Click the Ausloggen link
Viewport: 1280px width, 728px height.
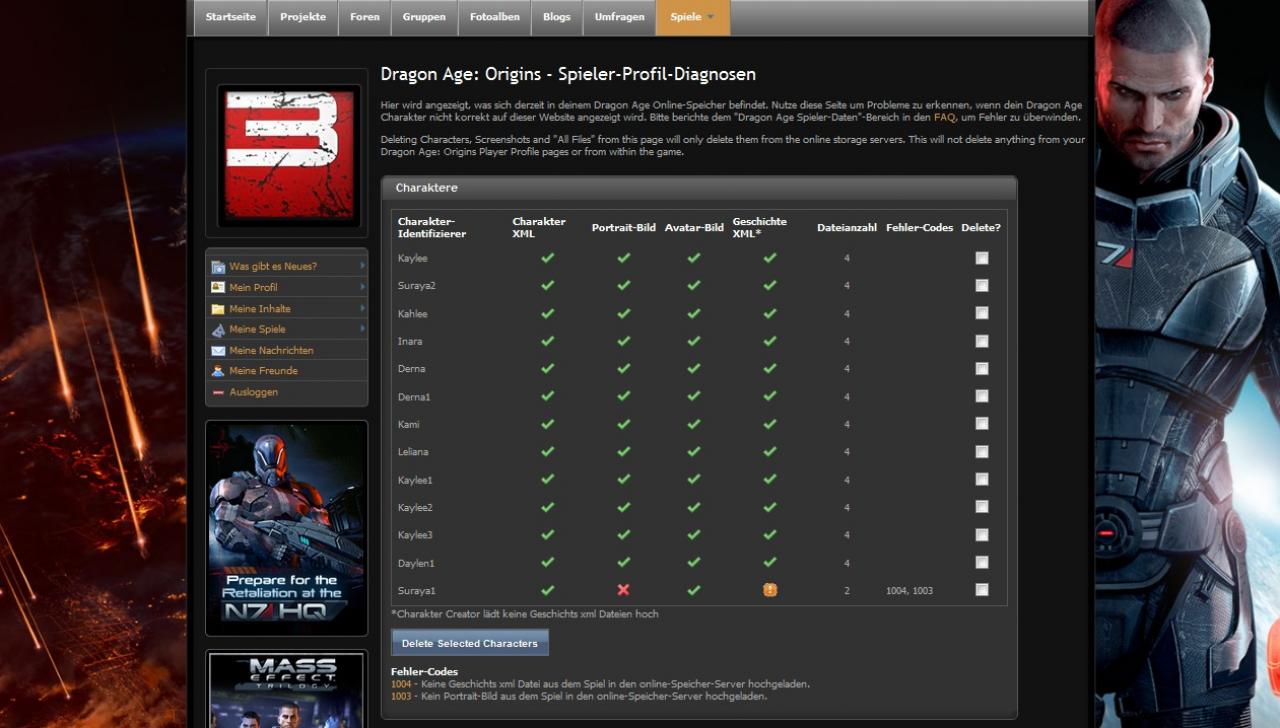pyautogui.click(x=254, y=392)
